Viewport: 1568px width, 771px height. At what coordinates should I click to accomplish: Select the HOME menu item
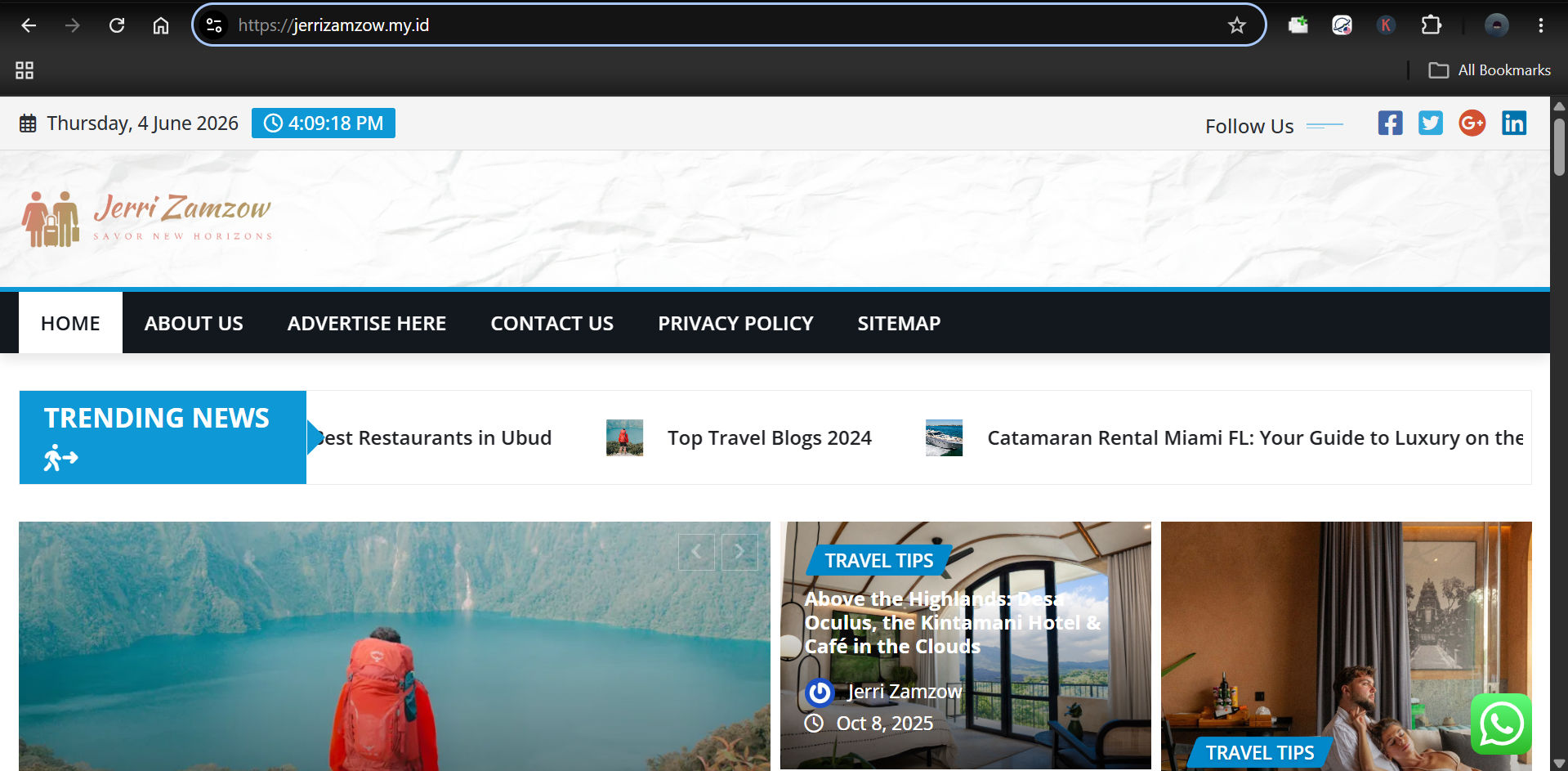(x=70, y=323)
